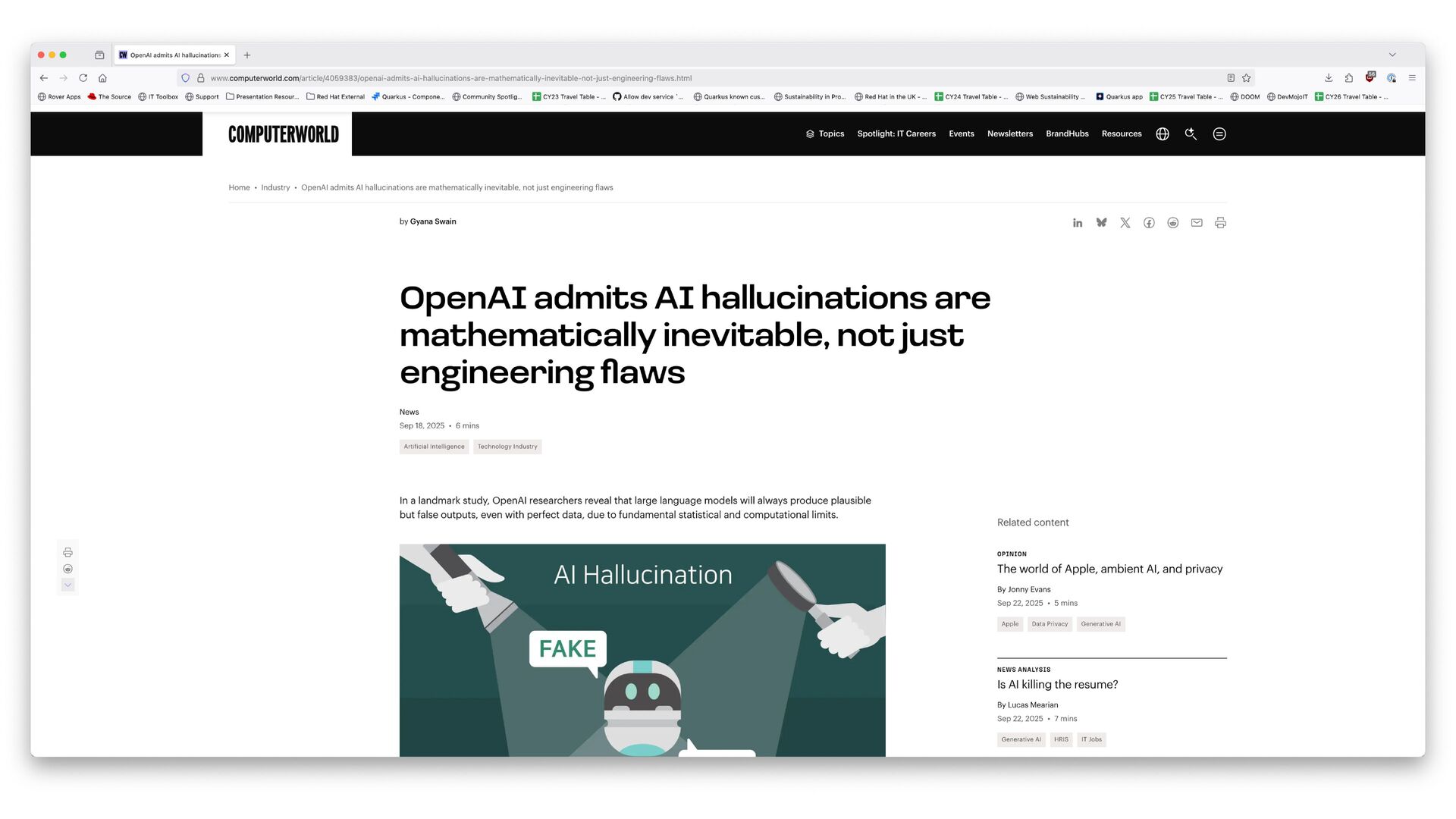
Task: Share article on LinkedIn
Action: pos(1077,223)
